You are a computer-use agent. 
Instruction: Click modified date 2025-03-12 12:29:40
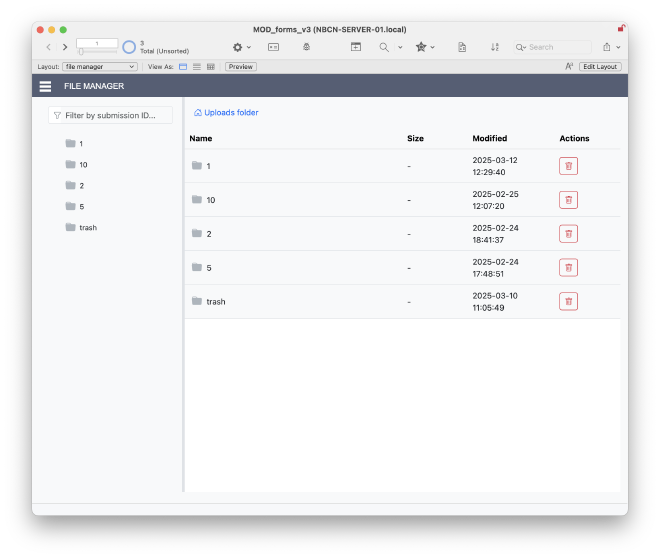495,166
